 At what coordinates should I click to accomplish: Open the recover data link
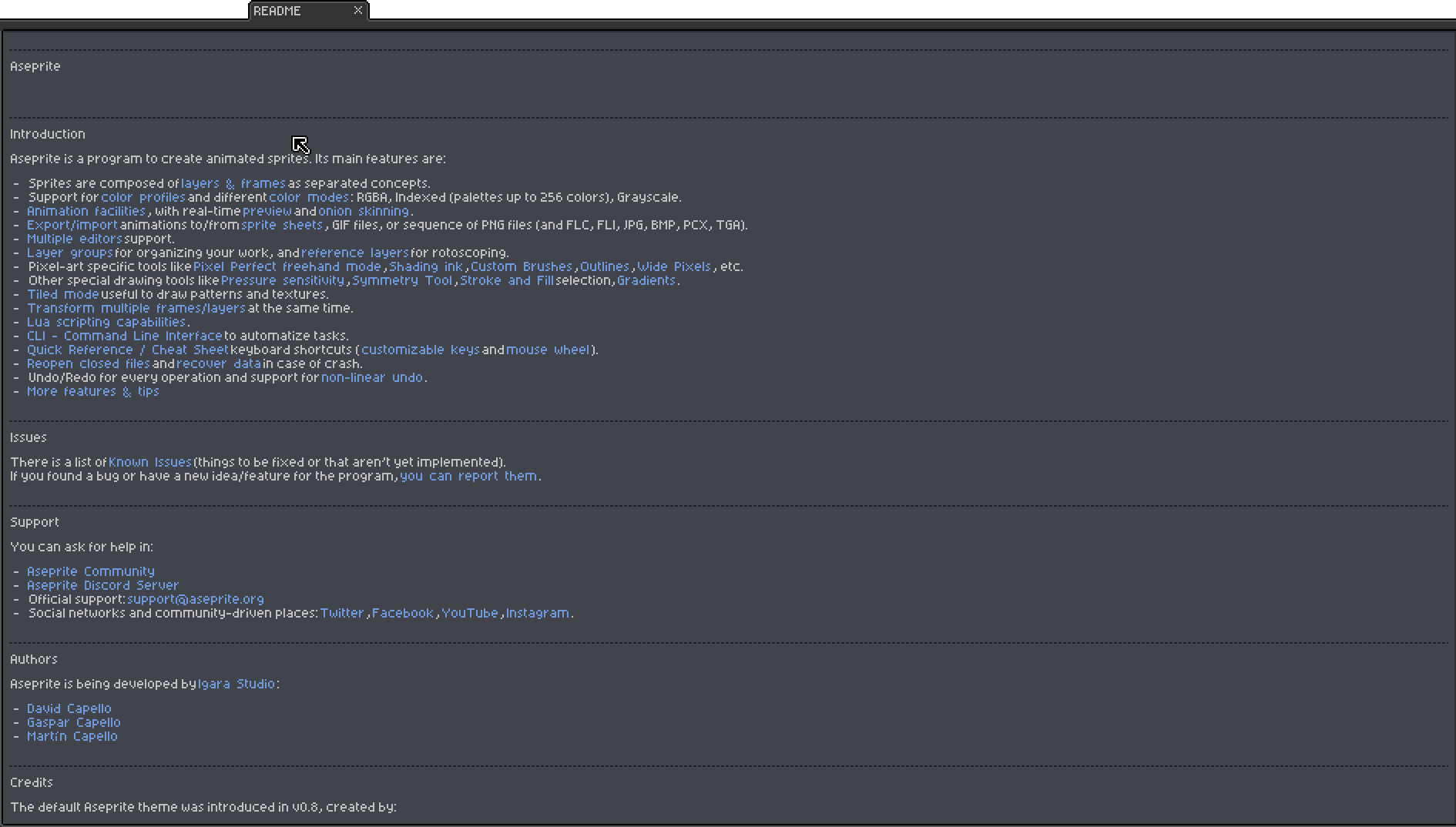pos(219,363)
